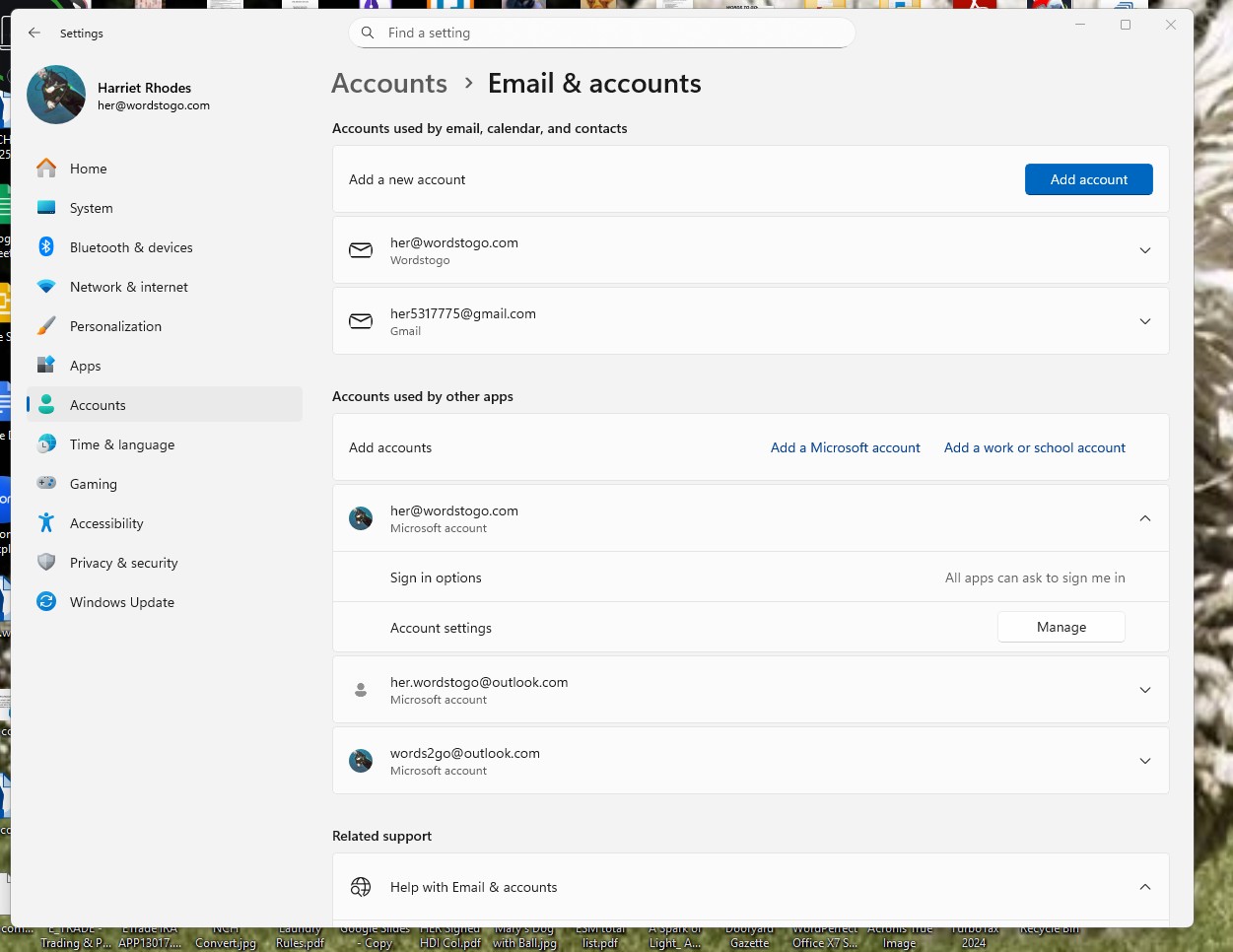The image size is (1233, 952).
Task: Click the System monitor icon
Action: coord(46,208)
